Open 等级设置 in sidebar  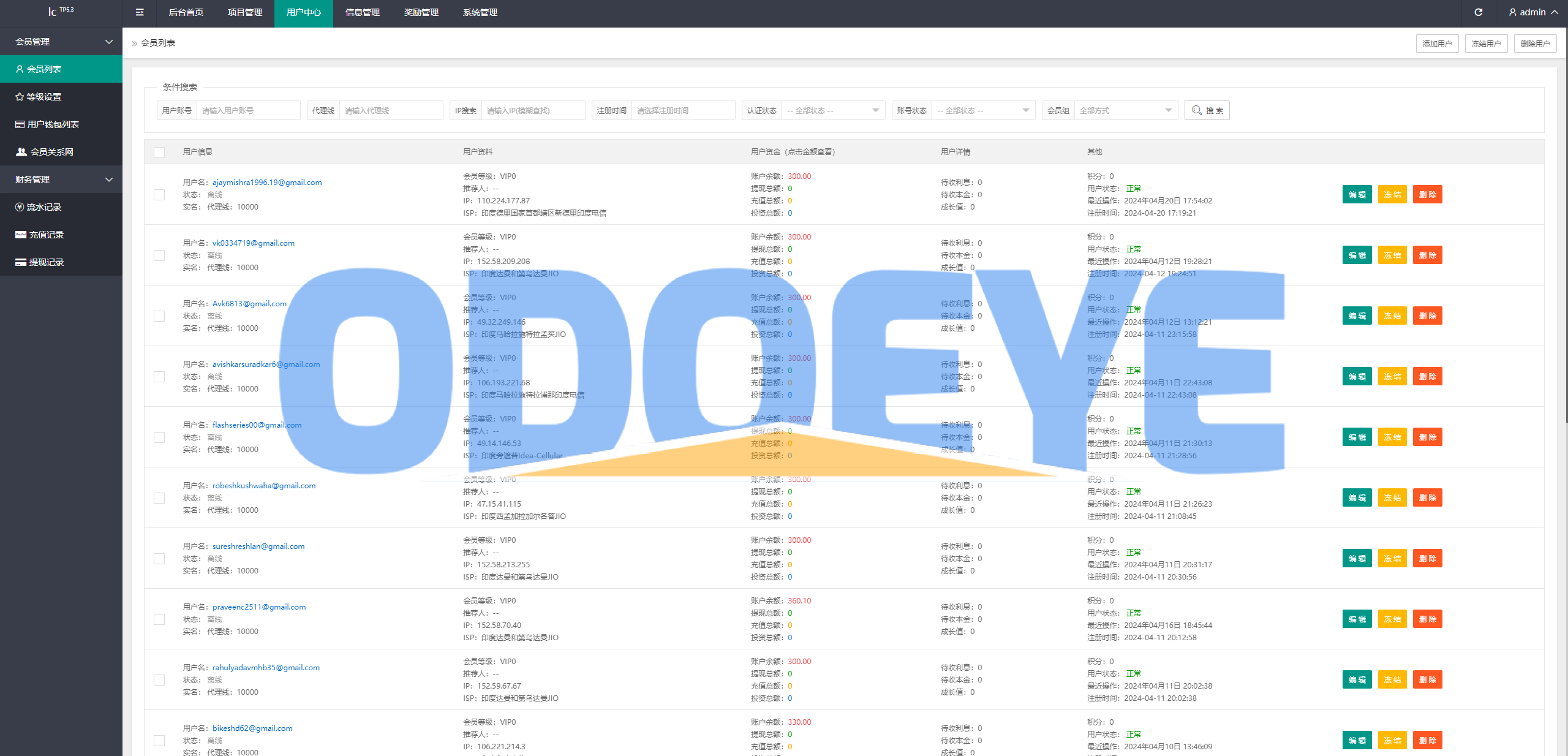[61, 97]
